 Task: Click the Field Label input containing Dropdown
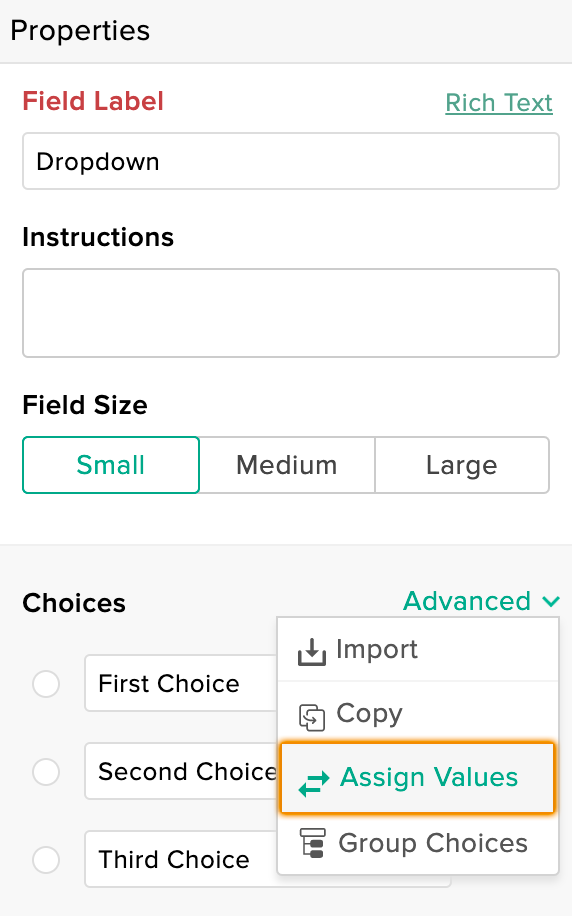tap(291, 161)
